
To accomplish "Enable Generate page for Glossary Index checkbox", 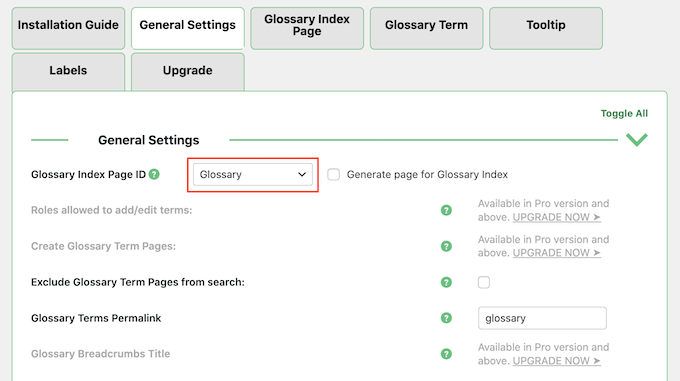I will pyautogui.click(x=333, y=175).
